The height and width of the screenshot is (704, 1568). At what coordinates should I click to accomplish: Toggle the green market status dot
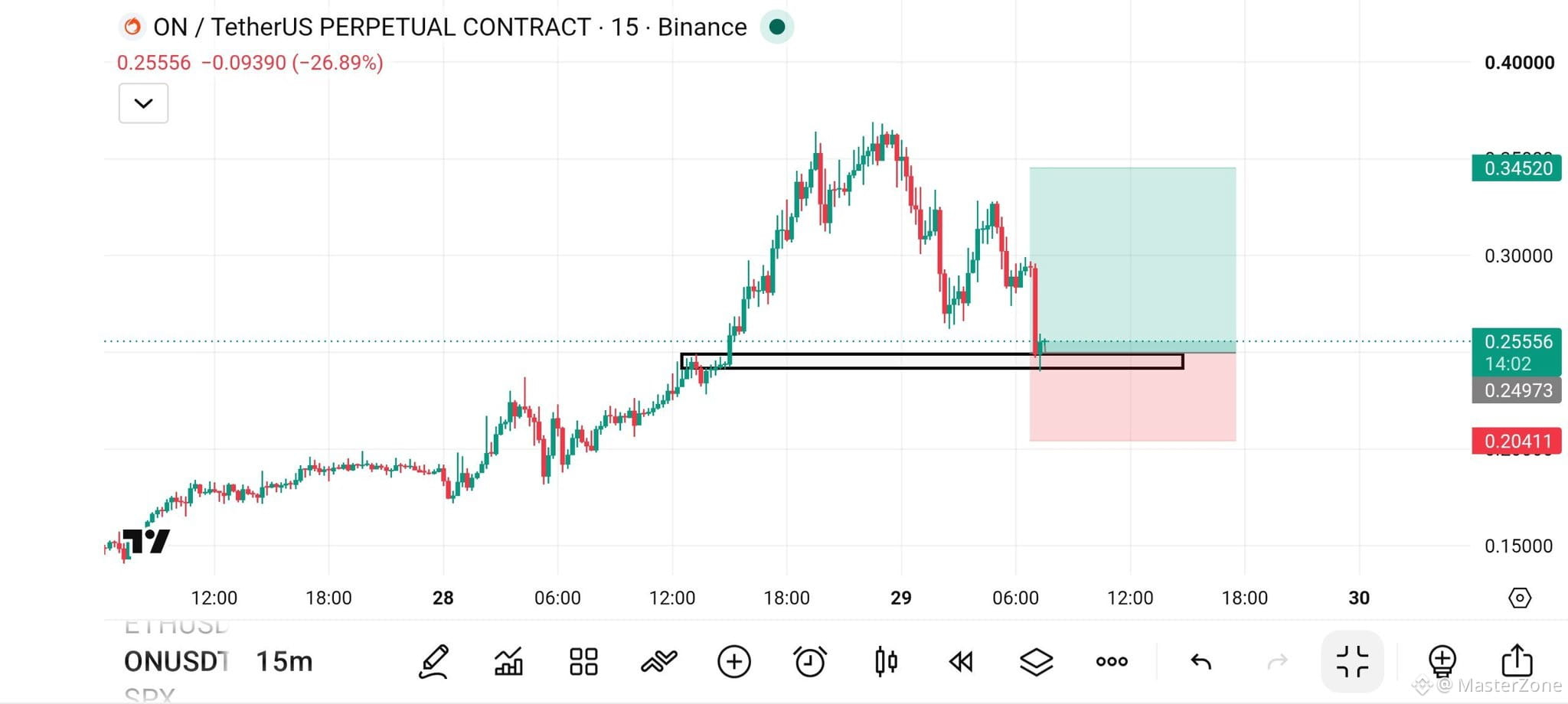pyautogui.click(x=777, y=28)
